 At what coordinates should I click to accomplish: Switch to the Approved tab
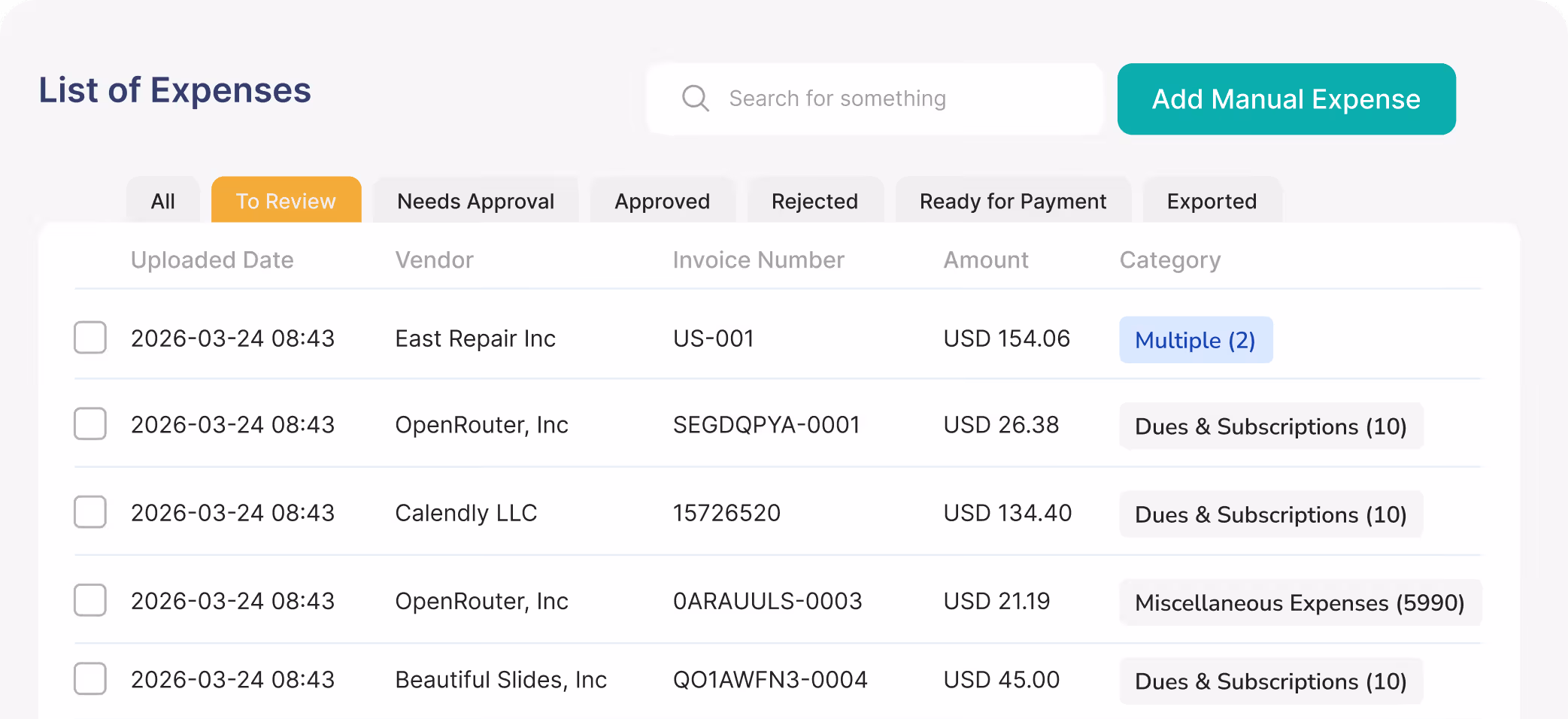663,201
